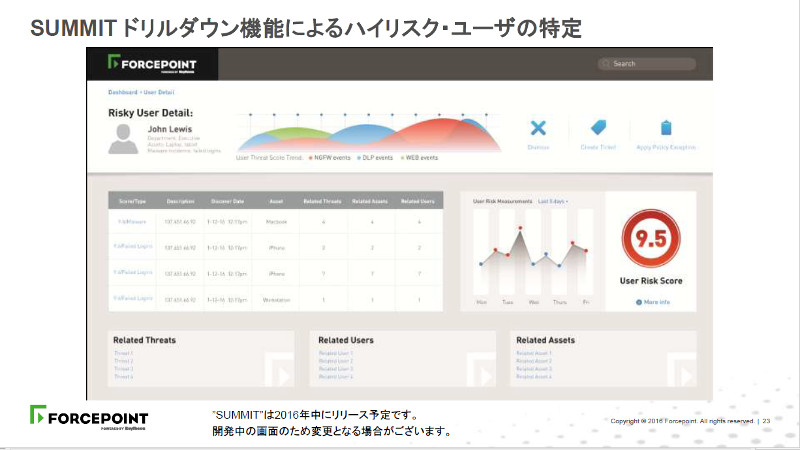This screenshot has width=800, height=450.
Task: Sort by Score/Type column header
Action: (132, 202)
